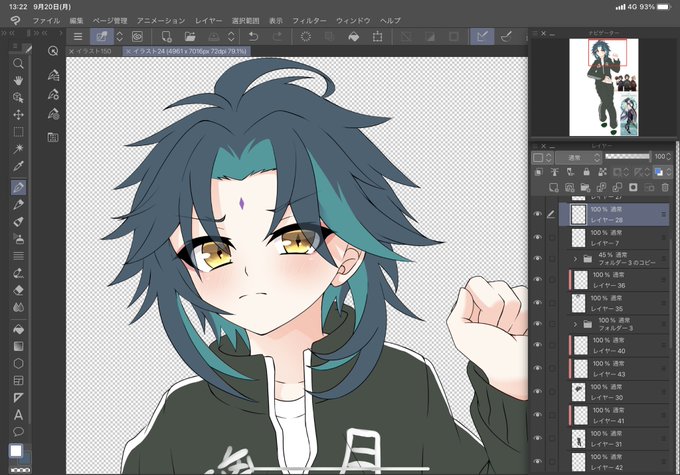Hide layer レイヤー 30 via eye icon
The height and width of the screenshot is (475, 680).
pos(538,392)
